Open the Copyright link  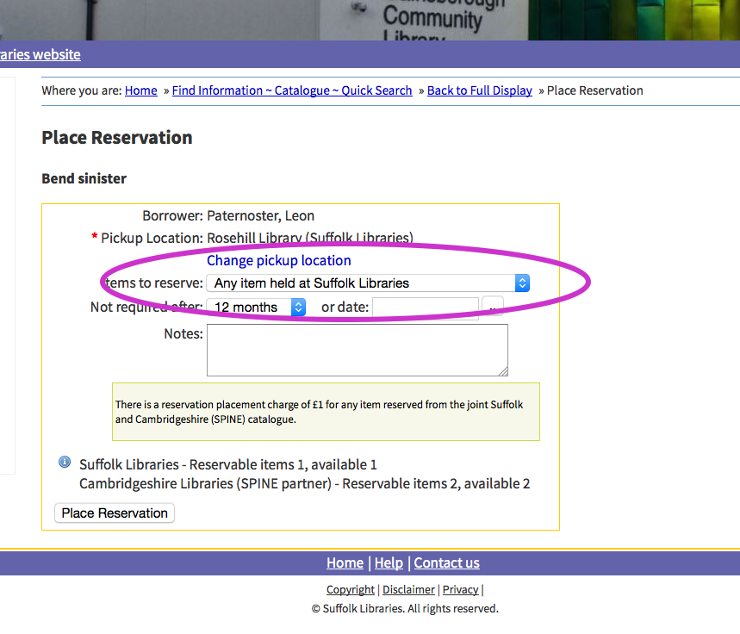pyautogui.click(x=350, y=590)
